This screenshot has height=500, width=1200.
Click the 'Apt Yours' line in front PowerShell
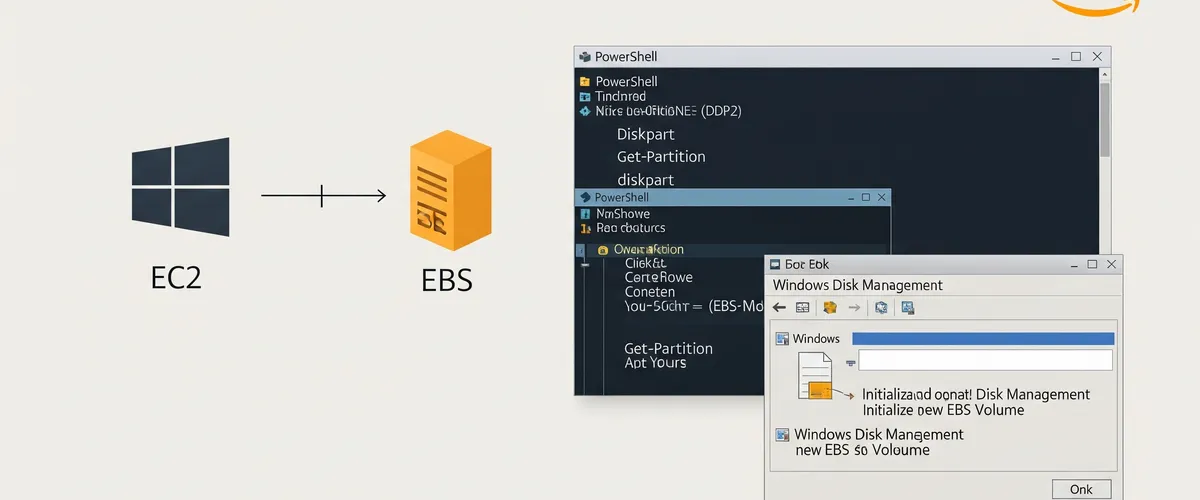tap(655, 363)
